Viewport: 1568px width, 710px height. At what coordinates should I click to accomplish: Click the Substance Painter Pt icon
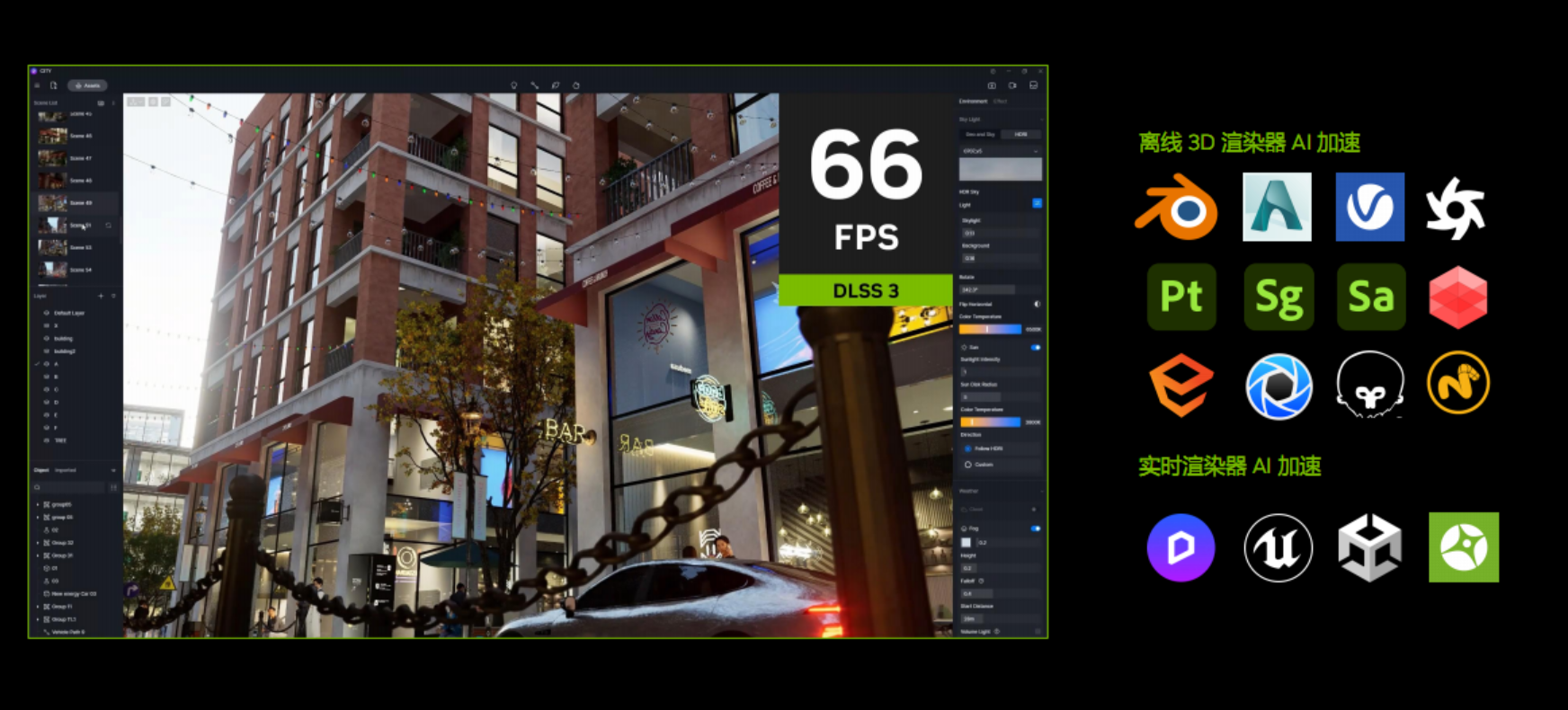point(1181,297)
